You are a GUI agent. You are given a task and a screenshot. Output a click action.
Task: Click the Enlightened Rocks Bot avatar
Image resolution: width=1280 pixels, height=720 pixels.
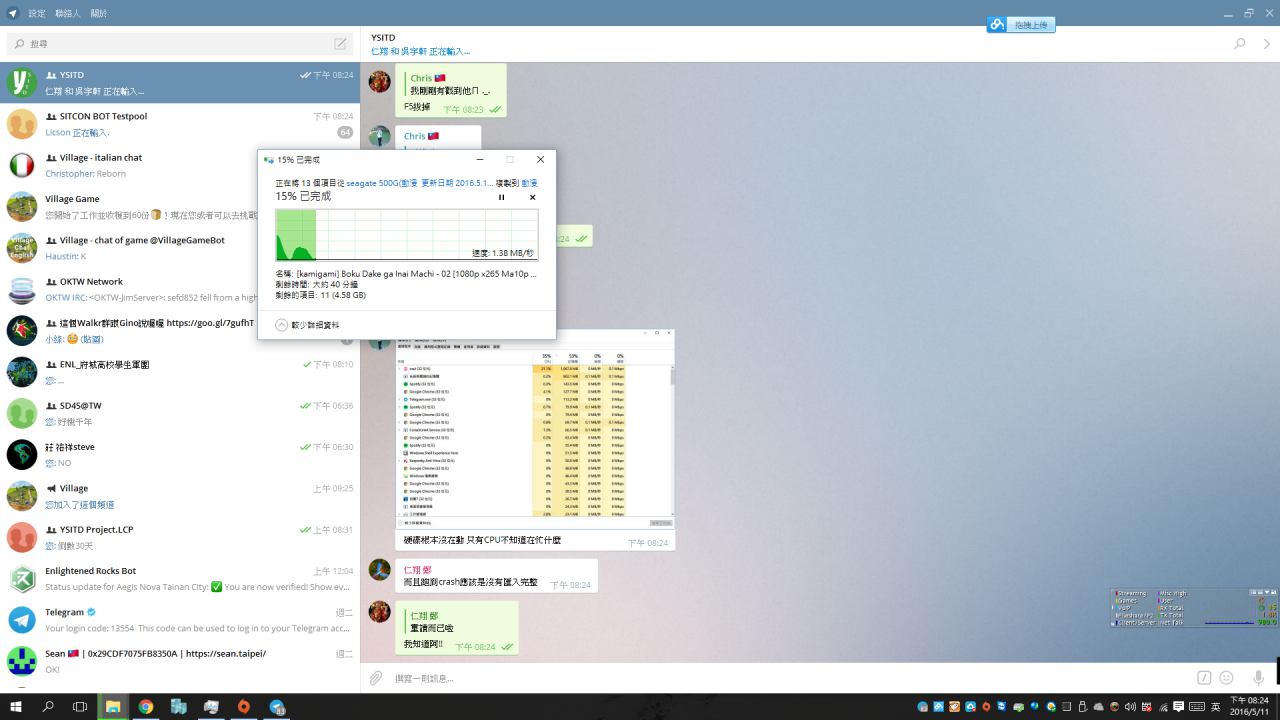coord(22,578)
